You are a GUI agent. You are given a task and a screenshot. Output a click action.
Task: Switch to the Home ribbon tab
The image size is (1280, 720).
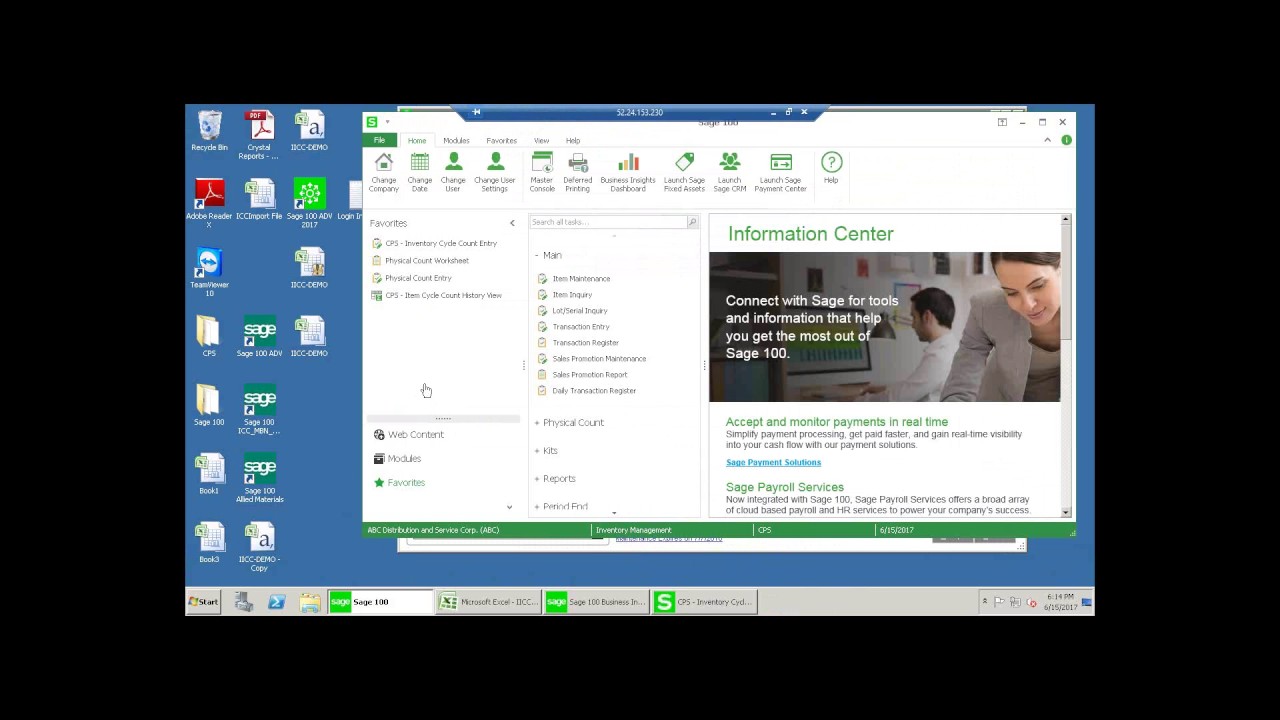click(x=417, y=140)
